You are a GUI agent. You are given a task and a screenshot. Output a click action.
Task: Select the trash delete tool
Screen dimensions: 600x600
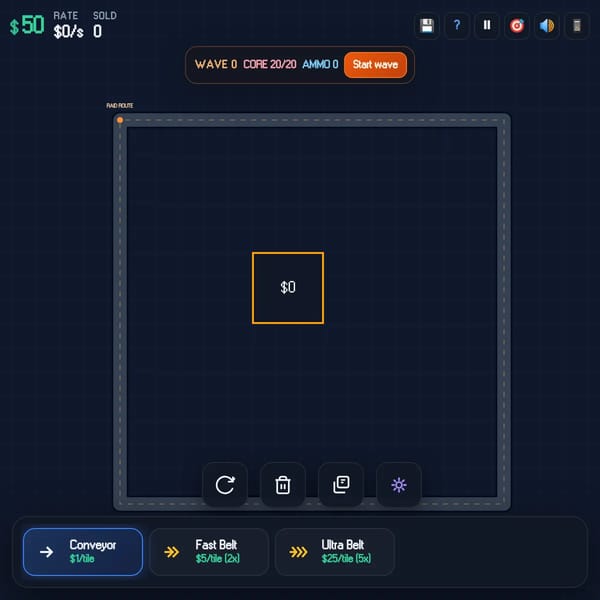[283, 485]
